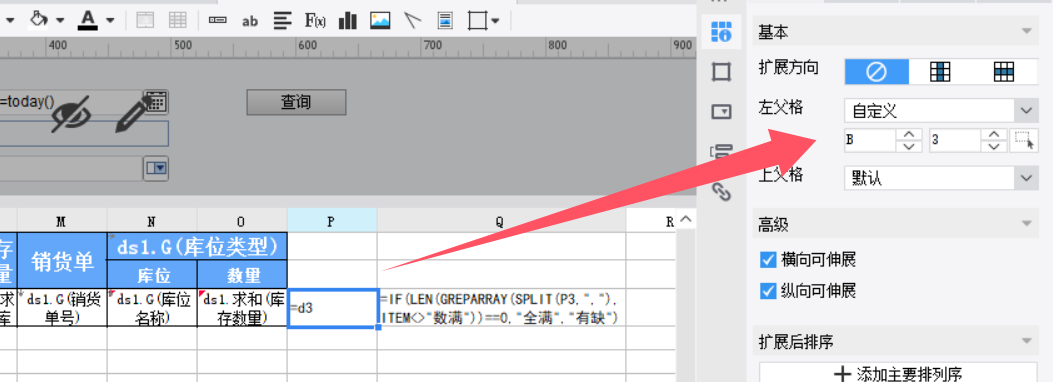Viewport: 1053px width, 382px height.
Task: Click the grayed merge cells icon
Action: pos(145,20)
